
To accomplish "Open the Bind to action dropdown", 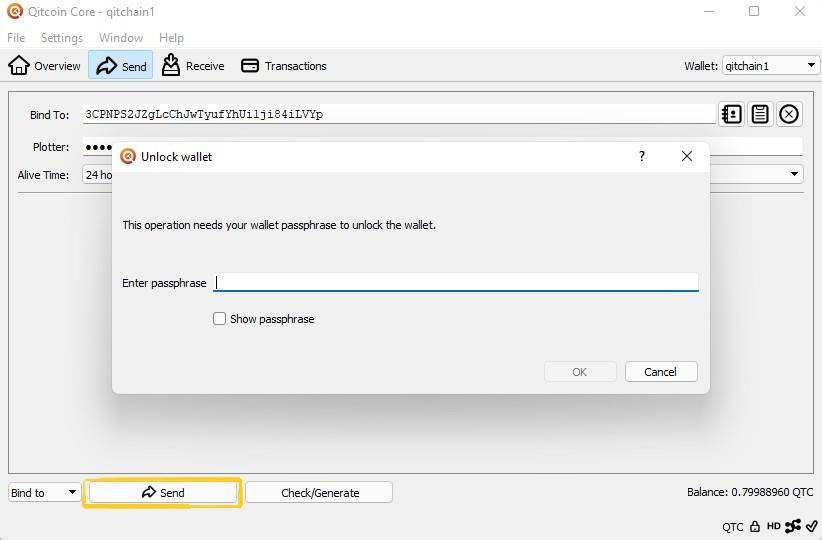I will click(44, 492).
